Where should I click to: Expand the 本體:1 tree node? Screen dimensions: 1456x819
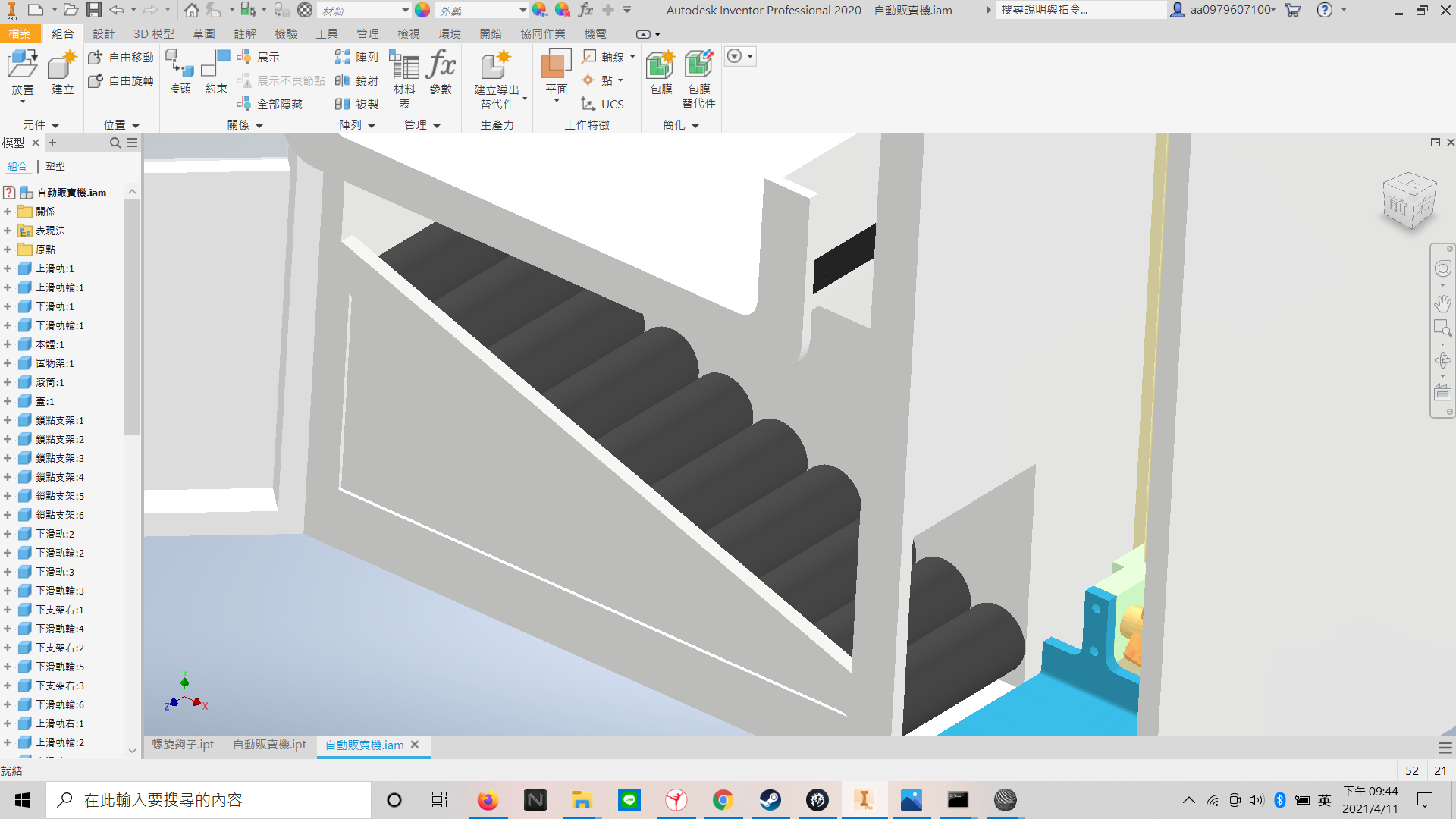click(x=8, y=344)
